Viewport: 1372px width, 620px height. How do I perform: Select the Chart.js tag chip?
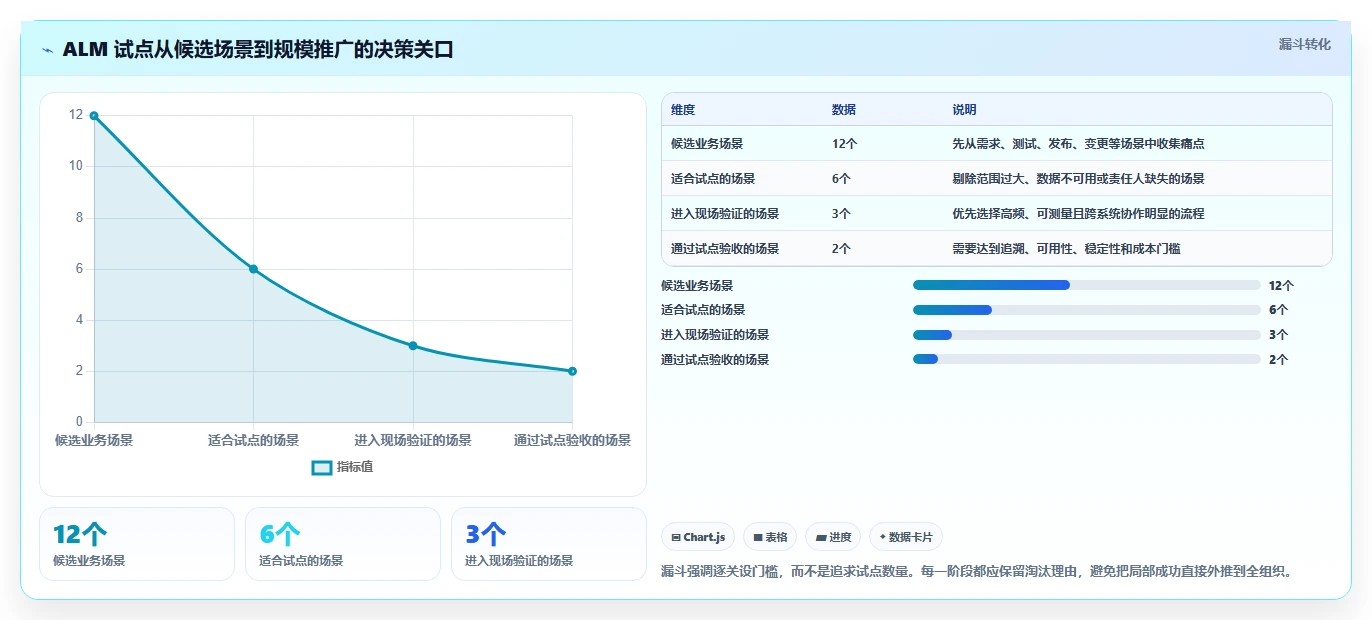pos(698,537)
